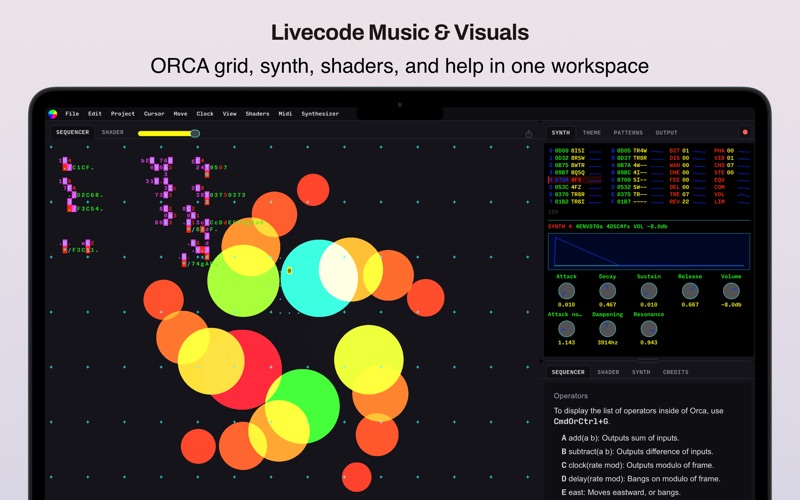The image size is (800, 500).
Task: Click the share icon above the grid
Action: (x=529, y=134)
